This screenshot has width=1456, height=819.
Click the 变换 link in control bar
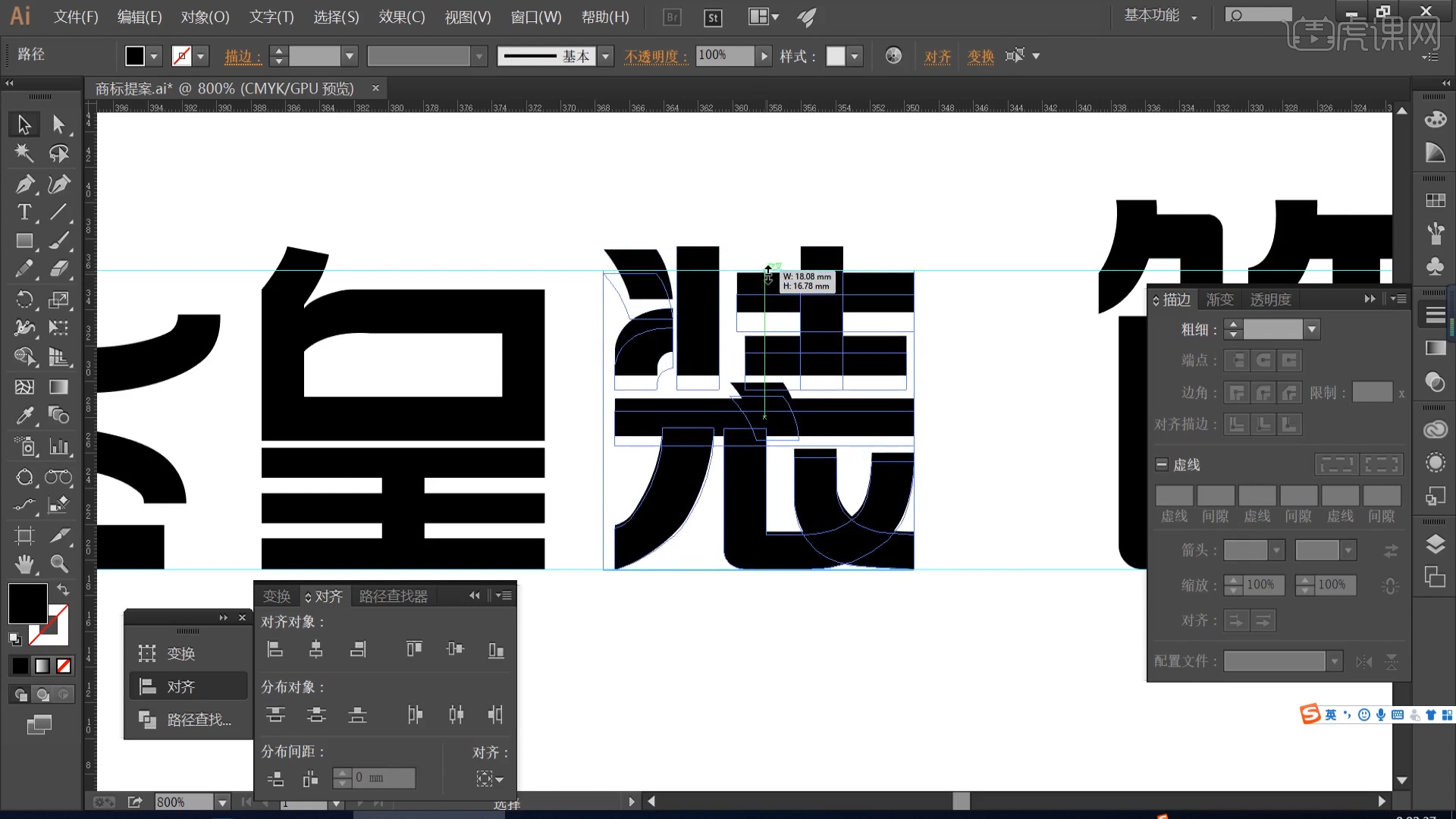980,57
